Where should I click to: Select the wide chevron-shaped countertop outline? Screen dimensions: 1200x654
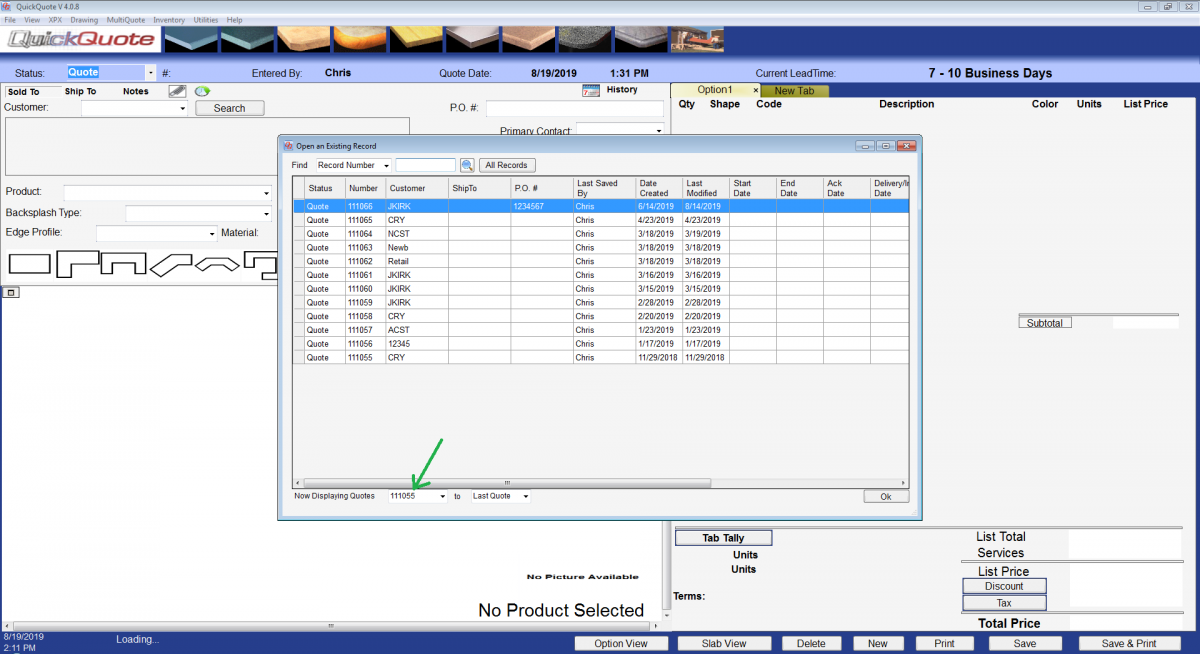coord(218,264)
